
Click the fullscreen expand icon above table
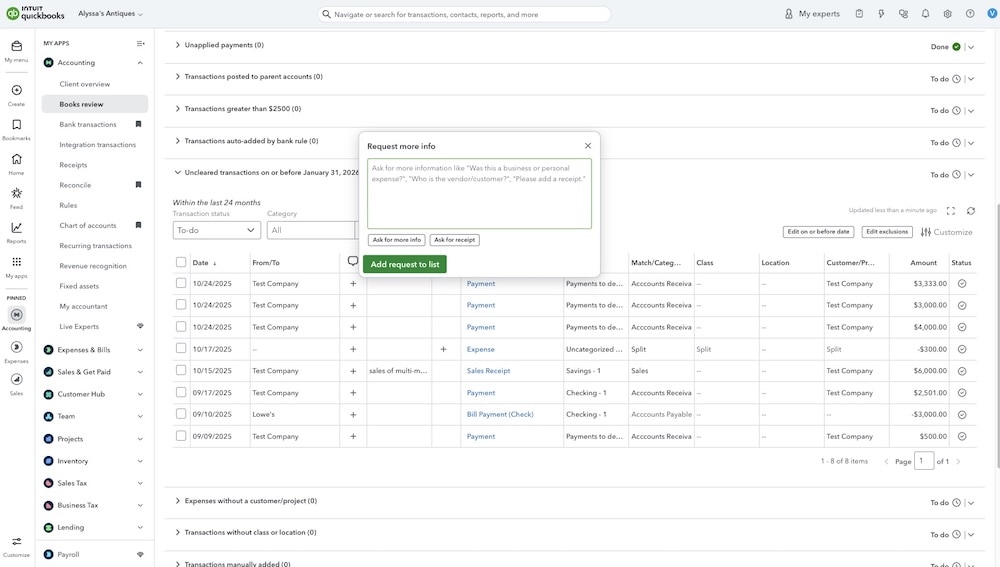click(x=951, y=210)
